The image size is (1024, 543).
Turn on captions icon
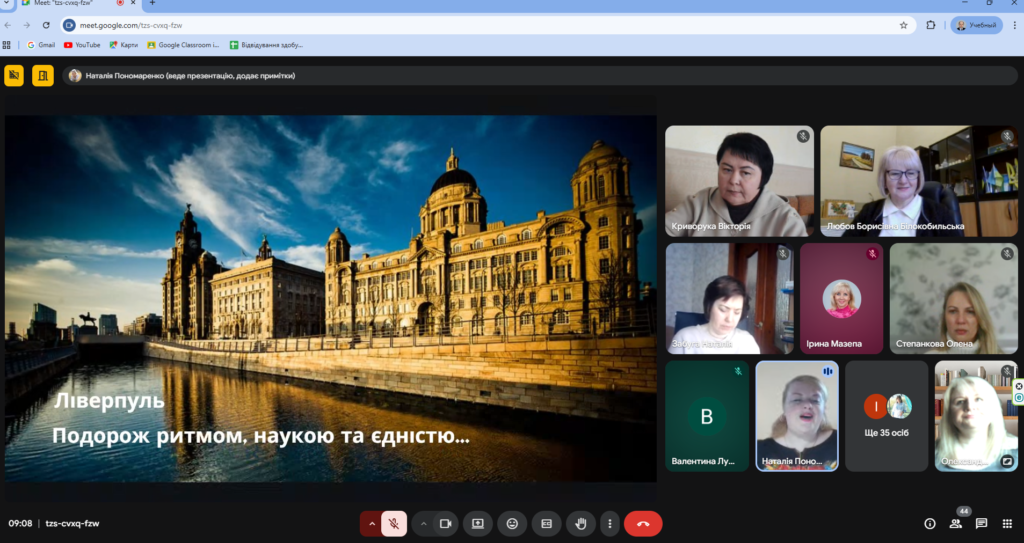pos(546,523)
